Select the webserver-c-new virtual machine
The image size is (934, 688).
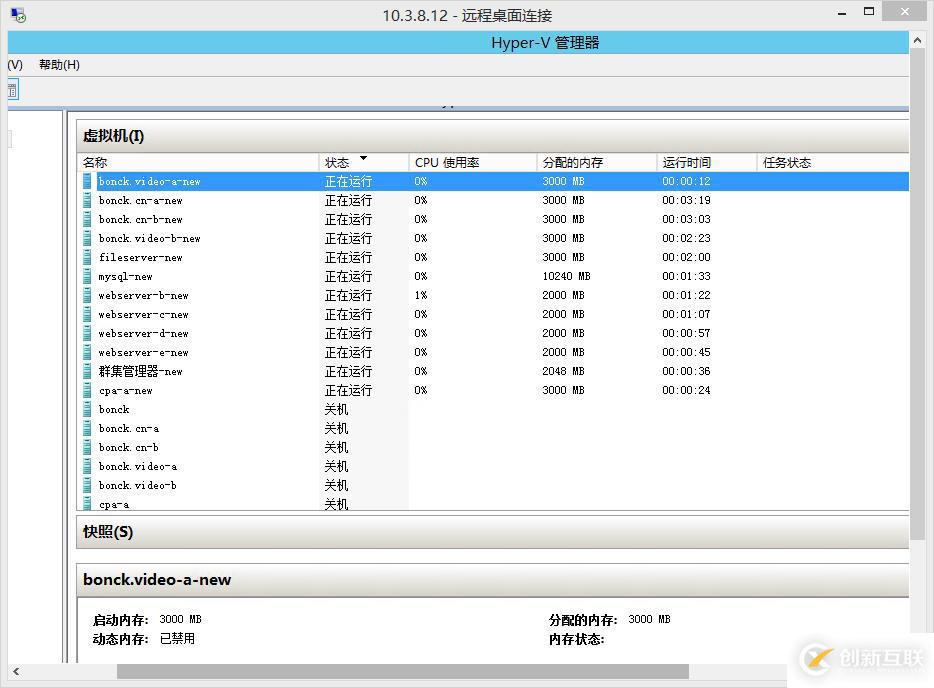(493, 315)
